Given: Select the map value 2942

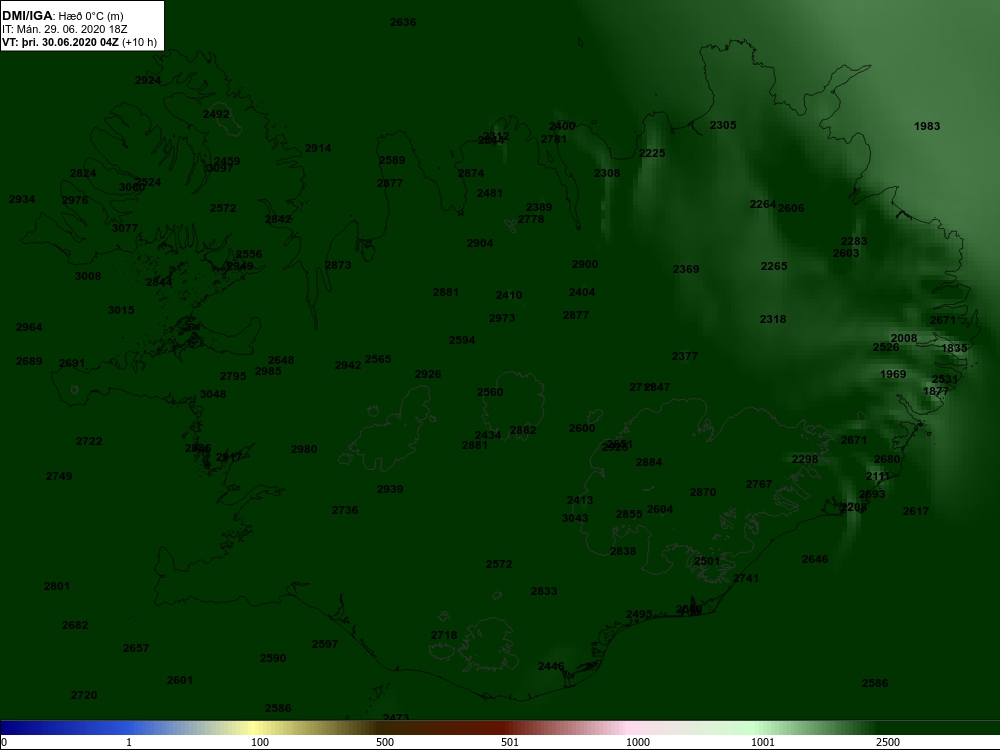Looking at the screenshot, I should click(348, 365).
